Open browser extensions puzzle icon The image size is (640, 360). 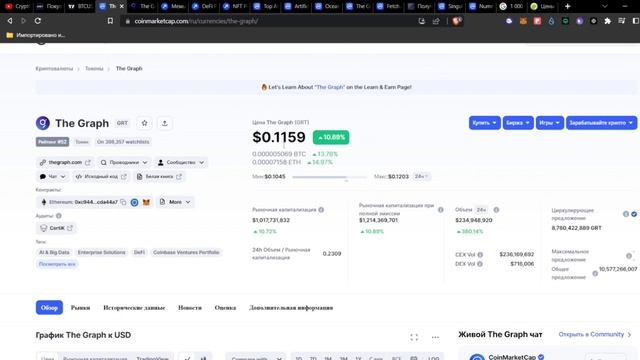pos(608,21)
